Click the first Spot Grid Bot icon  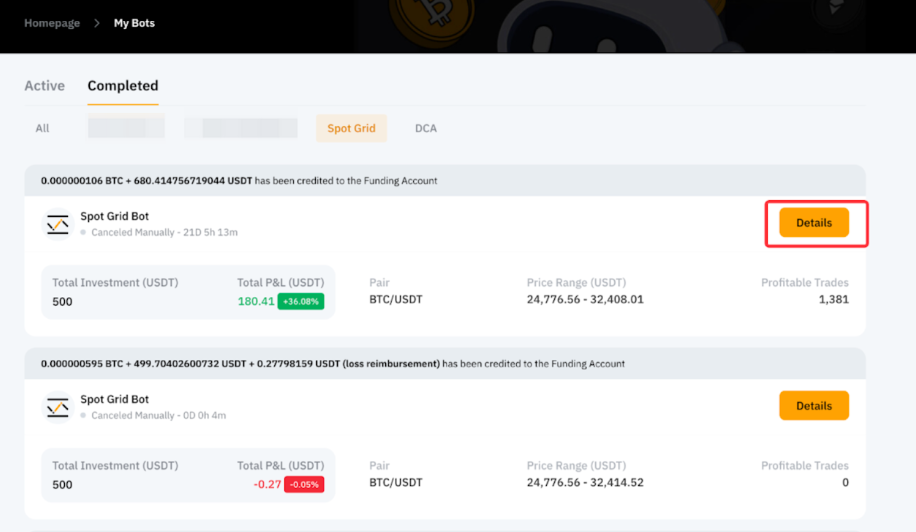coord(58,225)
